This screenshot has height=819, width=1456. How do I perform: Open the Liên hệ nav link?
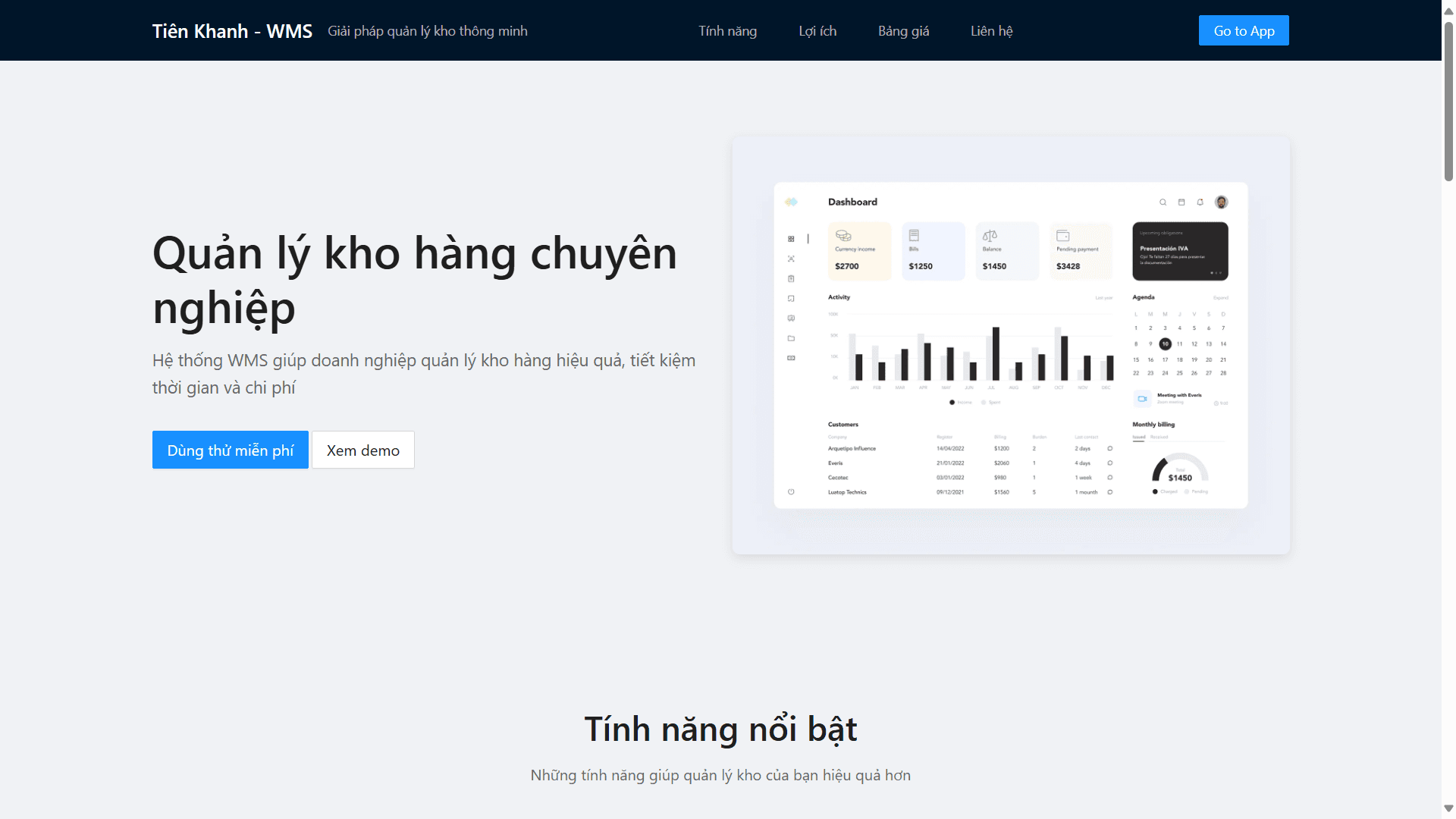991,31
